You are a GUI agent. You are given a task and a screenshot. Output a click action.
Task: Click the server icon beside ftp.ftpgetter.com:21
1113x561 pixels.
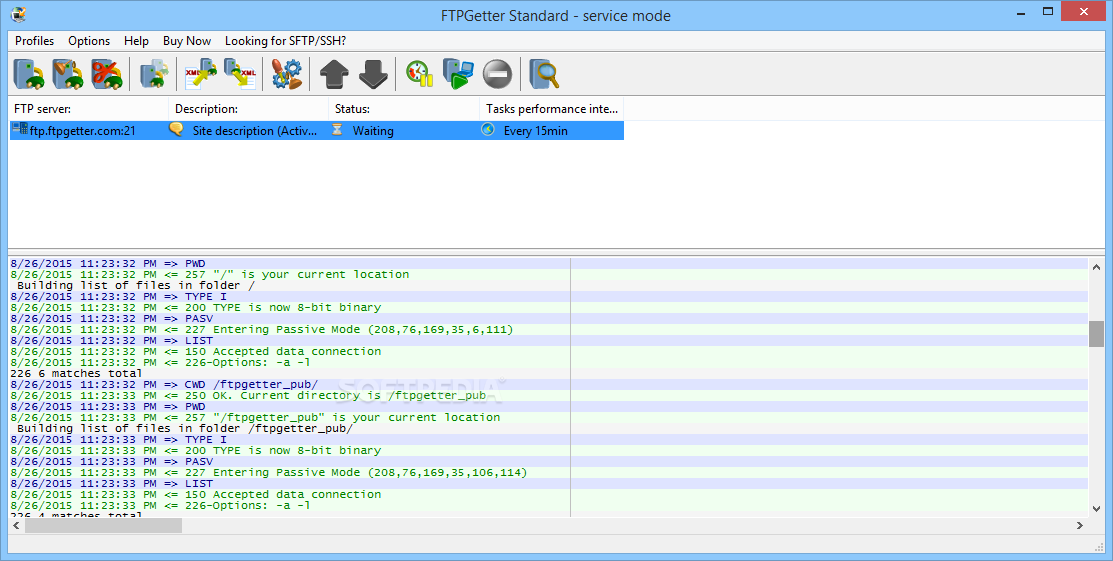tap(20, 129)
